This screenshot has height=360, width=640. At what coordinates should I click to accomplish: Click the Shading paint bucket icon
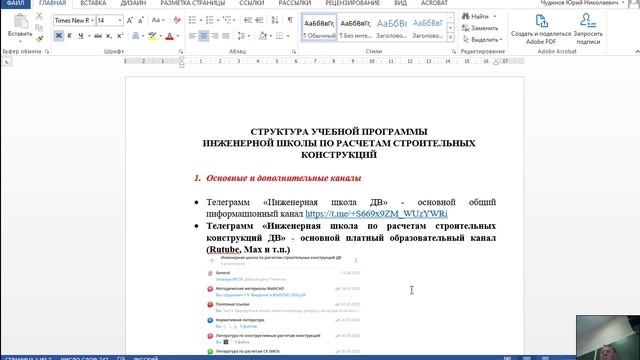coord(262,36)
